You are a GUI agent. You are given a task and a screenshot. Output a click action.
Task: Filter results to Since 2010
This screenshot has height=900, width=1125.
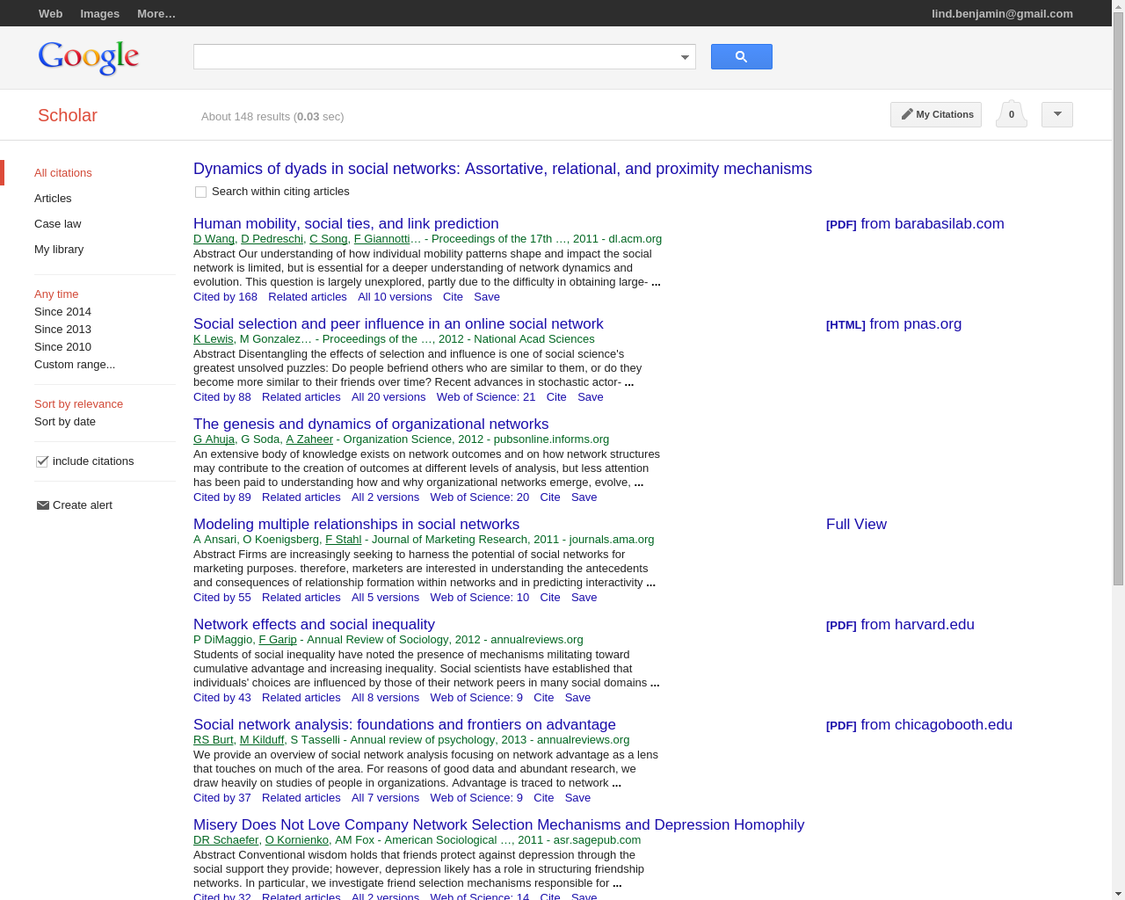62,347
